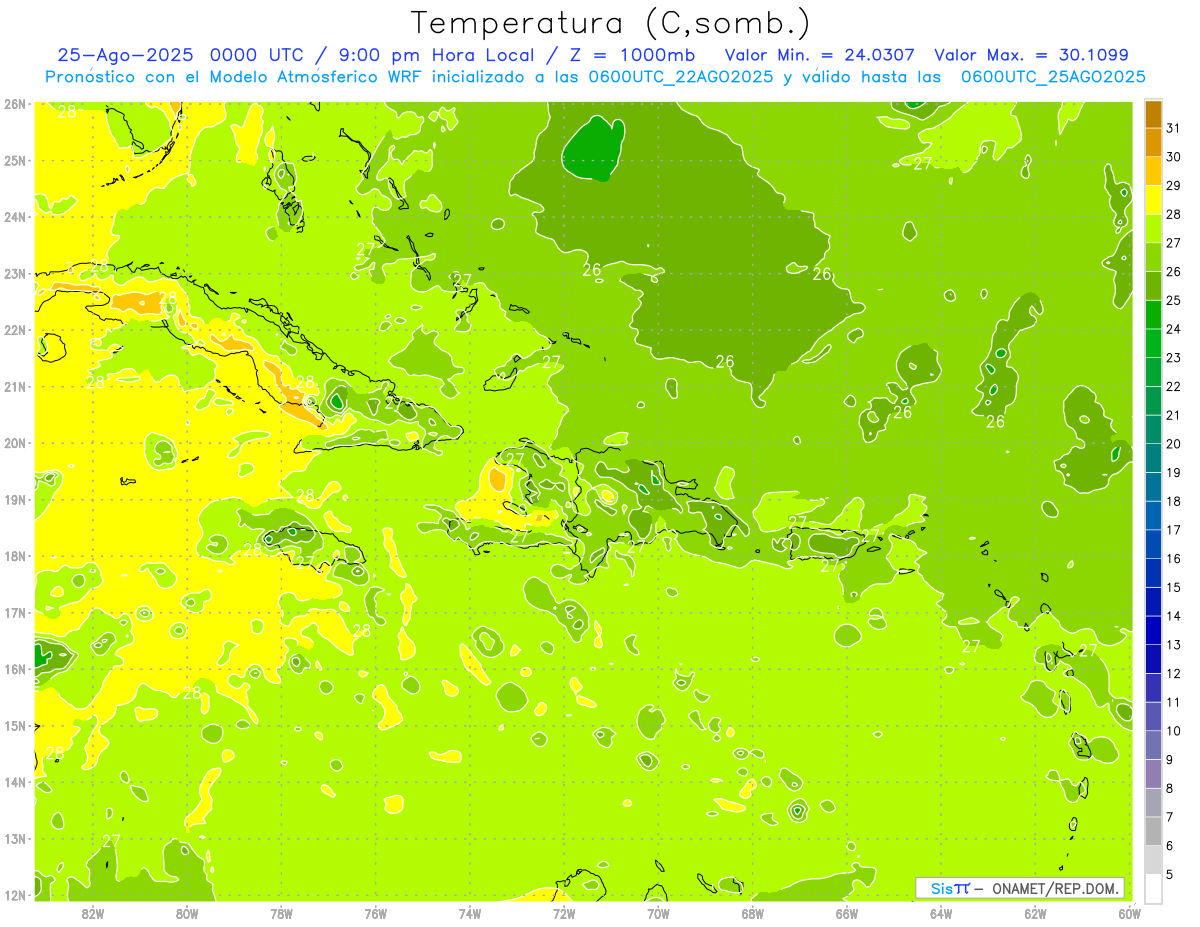
Task: Click the color scale label "24"
Action: [1173, 329]
